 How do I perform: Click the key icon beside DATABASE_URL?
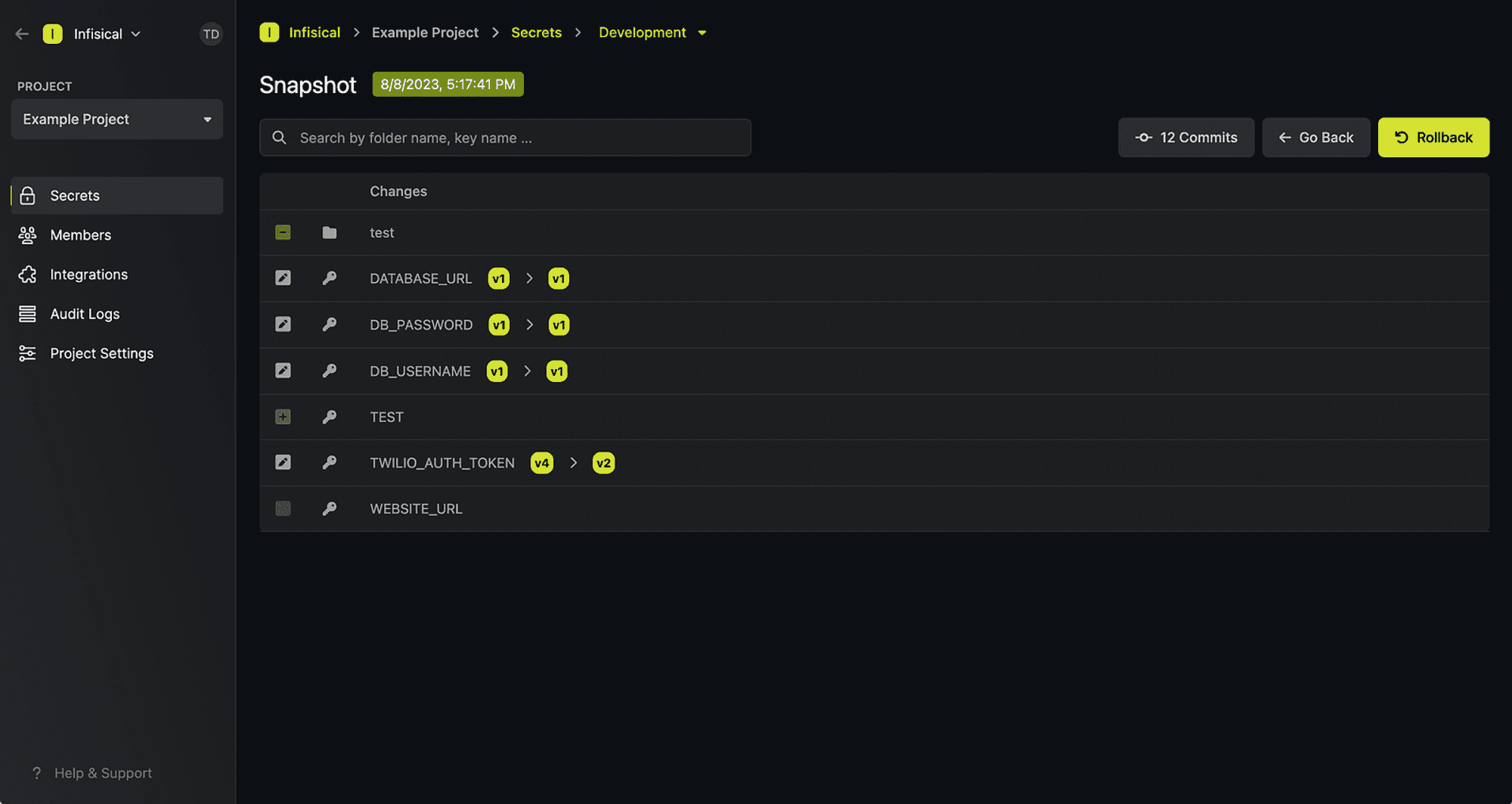click(329, 278)
